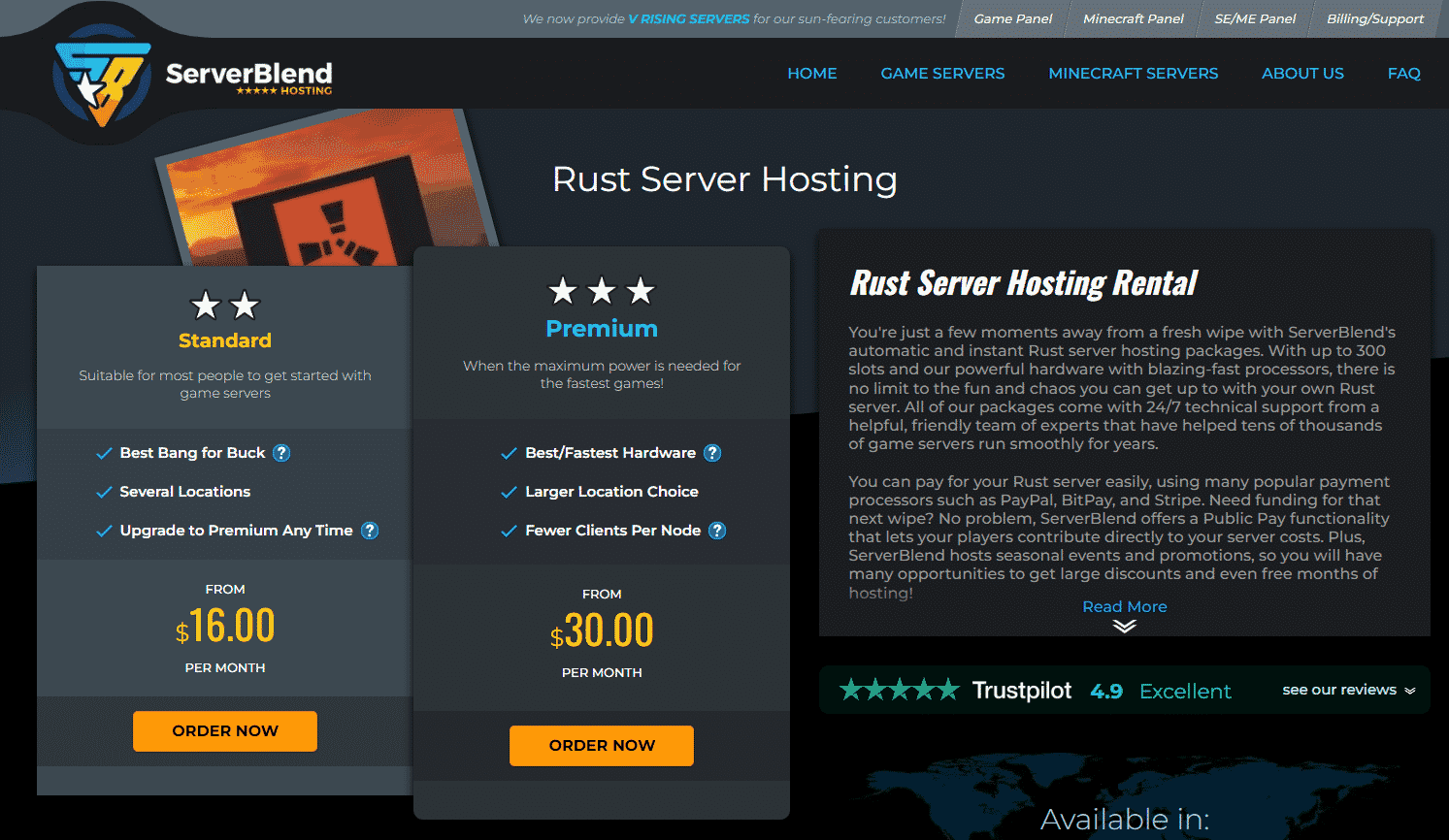
Task: Click the Trustpilot wordmark
Action: 1022,690
